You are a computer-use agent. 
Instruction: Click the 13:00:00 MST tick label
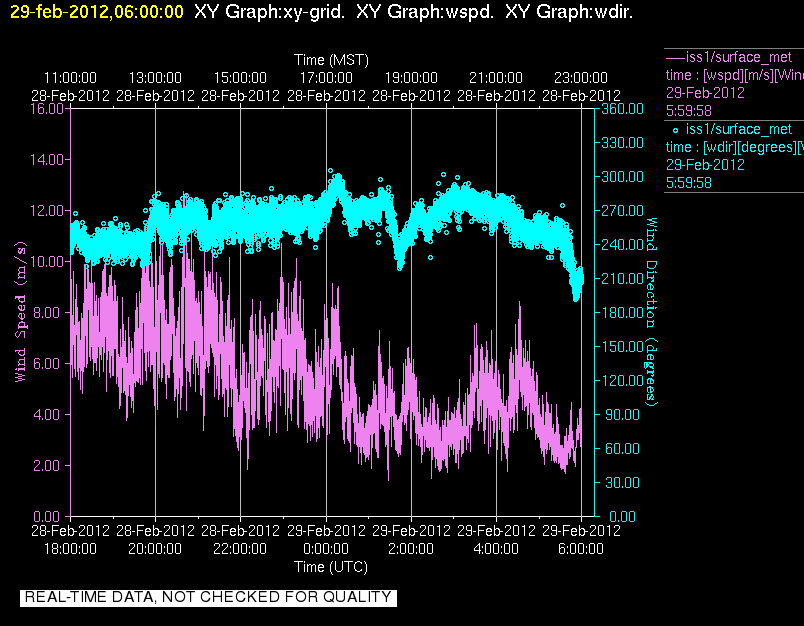(x=155, y=78)
